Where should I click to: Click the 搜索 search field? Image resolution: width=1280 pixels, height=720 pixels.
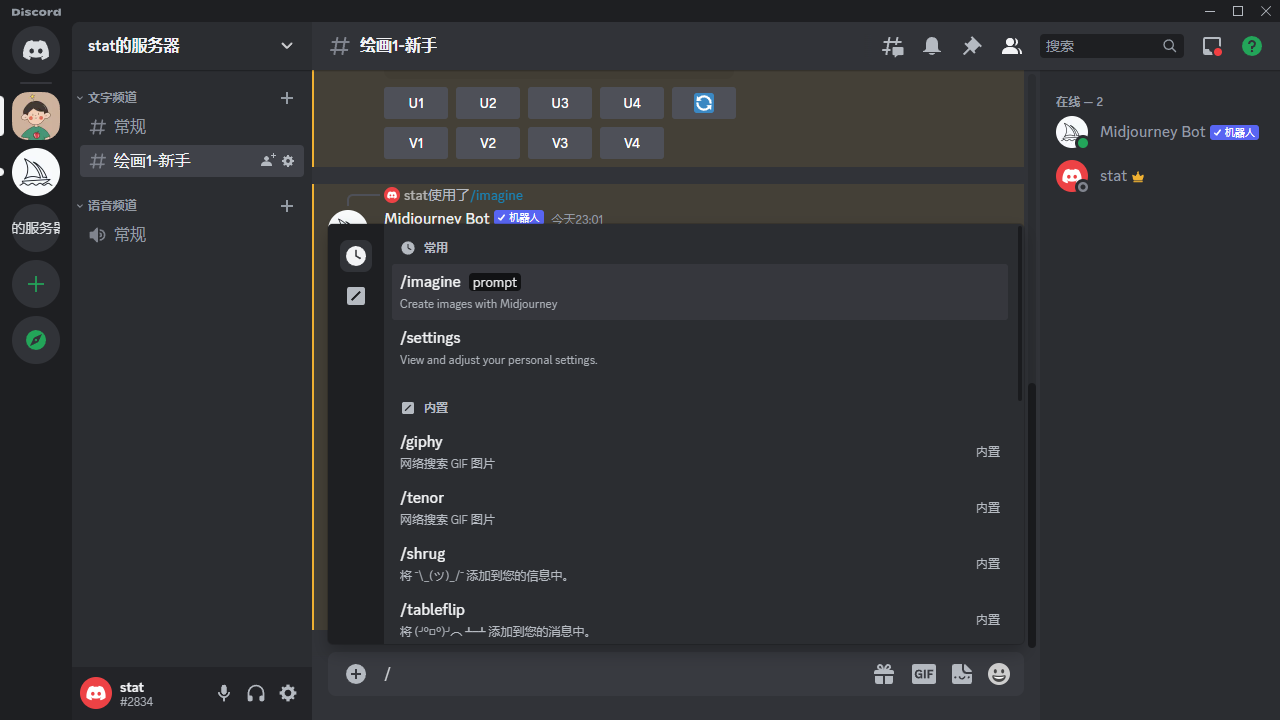coord(1112,46)
